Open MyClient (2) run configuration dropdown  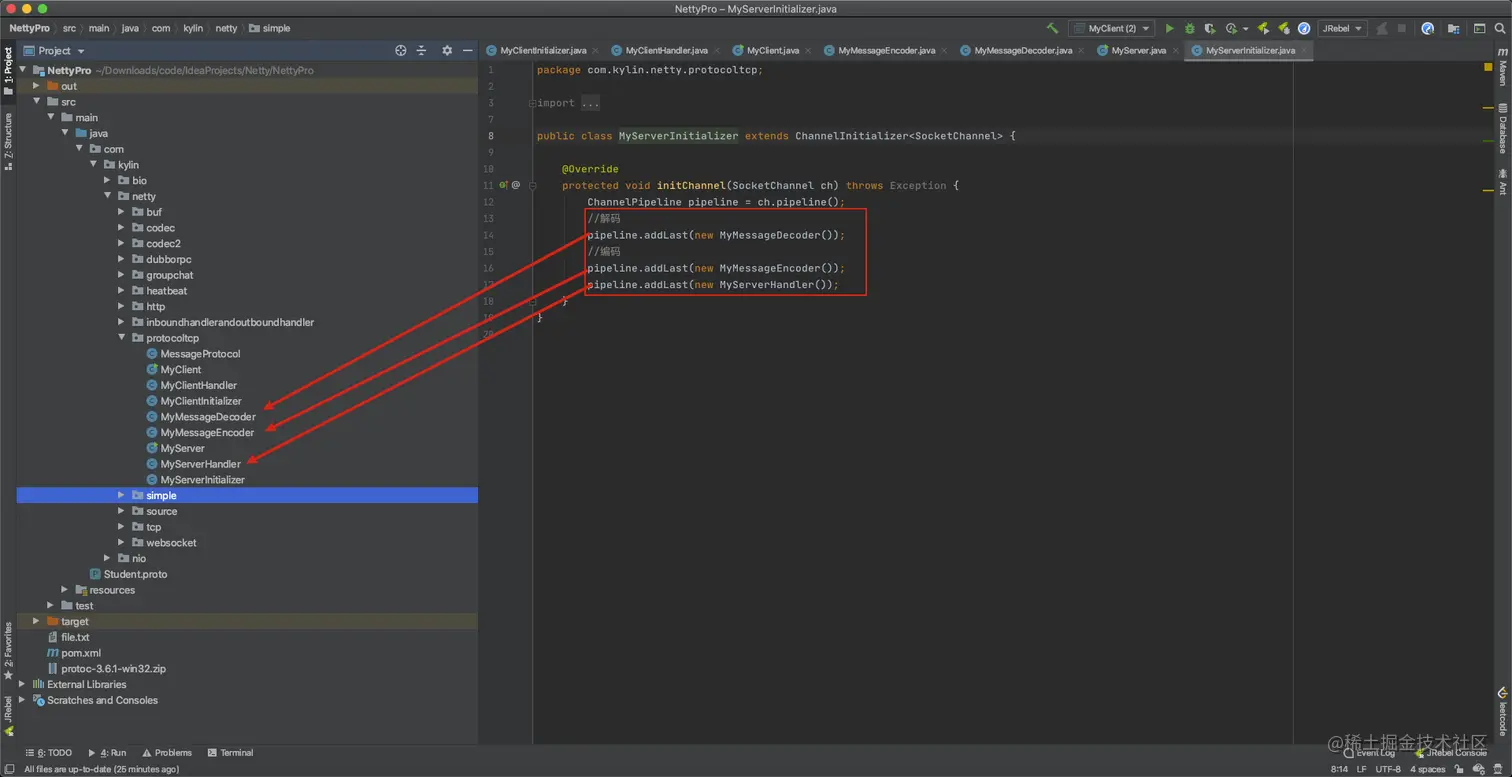(x=1111, y=29)
